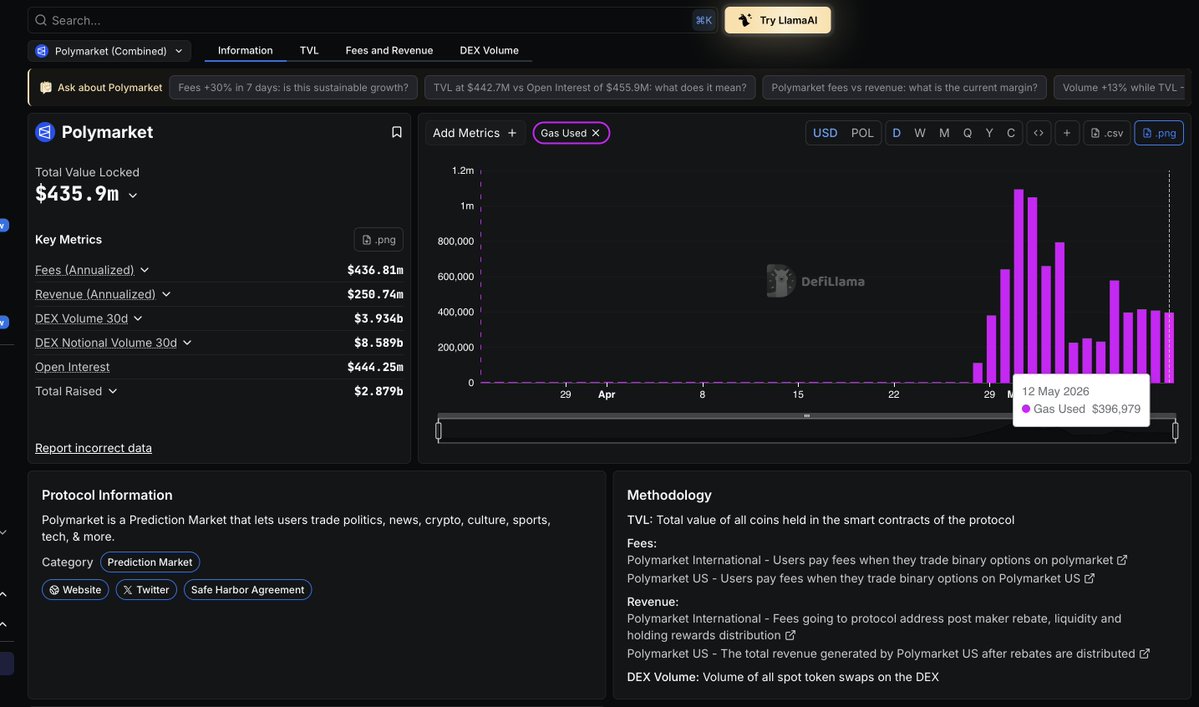
Task: Click the embed chart code icon
Action: [1038, 133]
